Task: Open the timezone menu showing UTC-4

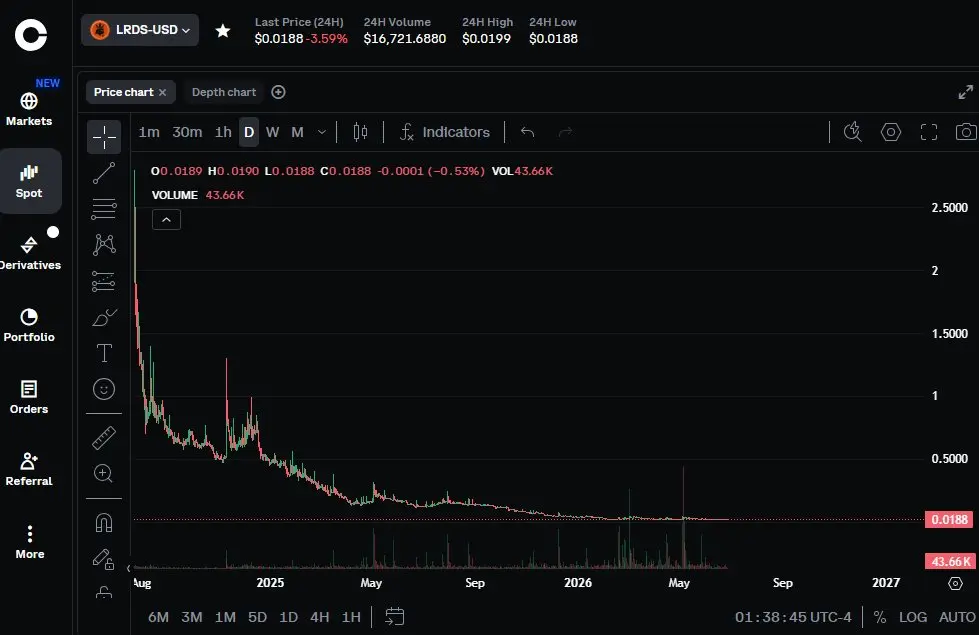Action: click(x=793, y=617)
